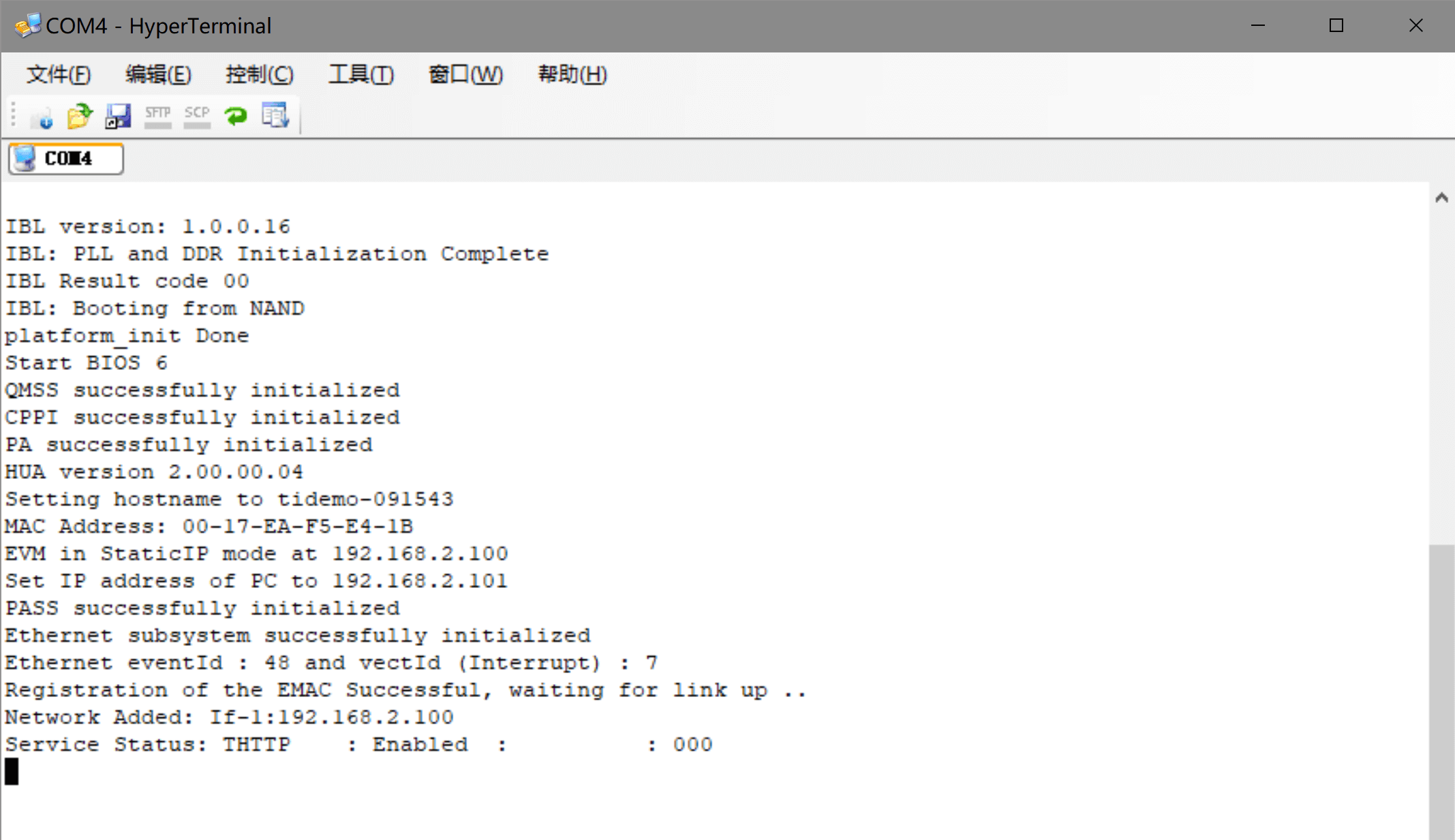Click the scrollbar up arrow
Viewport: 1455px width, 840px height.
pos(1441,198)
